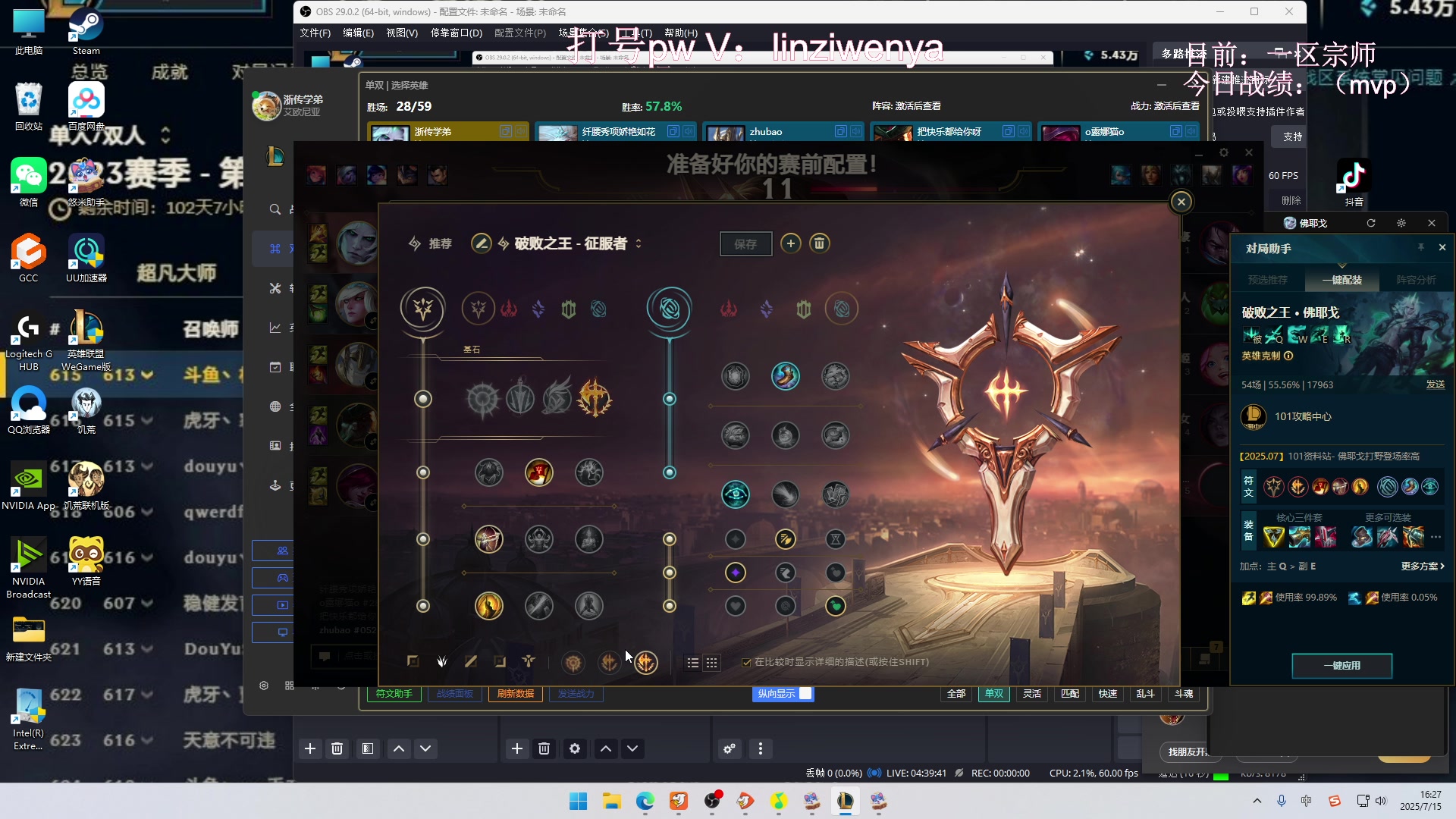Select the Fleet Footwork keystone rune
Viewport: 1456px width, 819px height.
[x=557, y=399]
